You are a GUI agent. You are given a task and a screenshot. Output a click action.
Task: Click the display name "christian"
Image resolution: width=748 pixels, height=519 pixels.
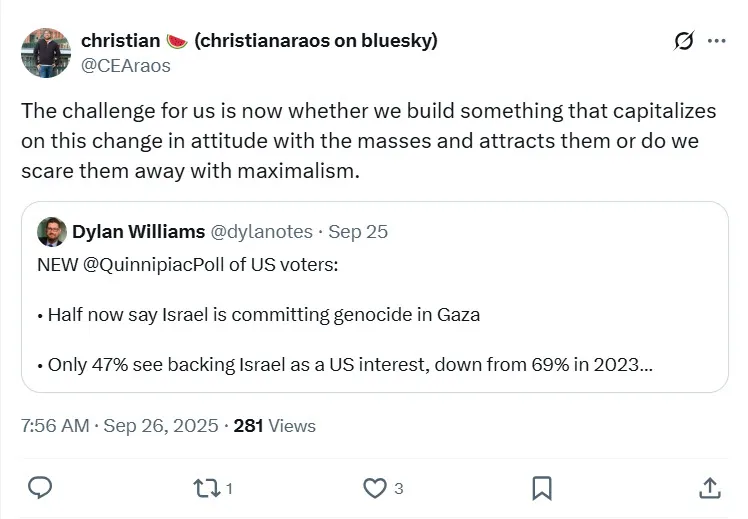pos(120,41)
